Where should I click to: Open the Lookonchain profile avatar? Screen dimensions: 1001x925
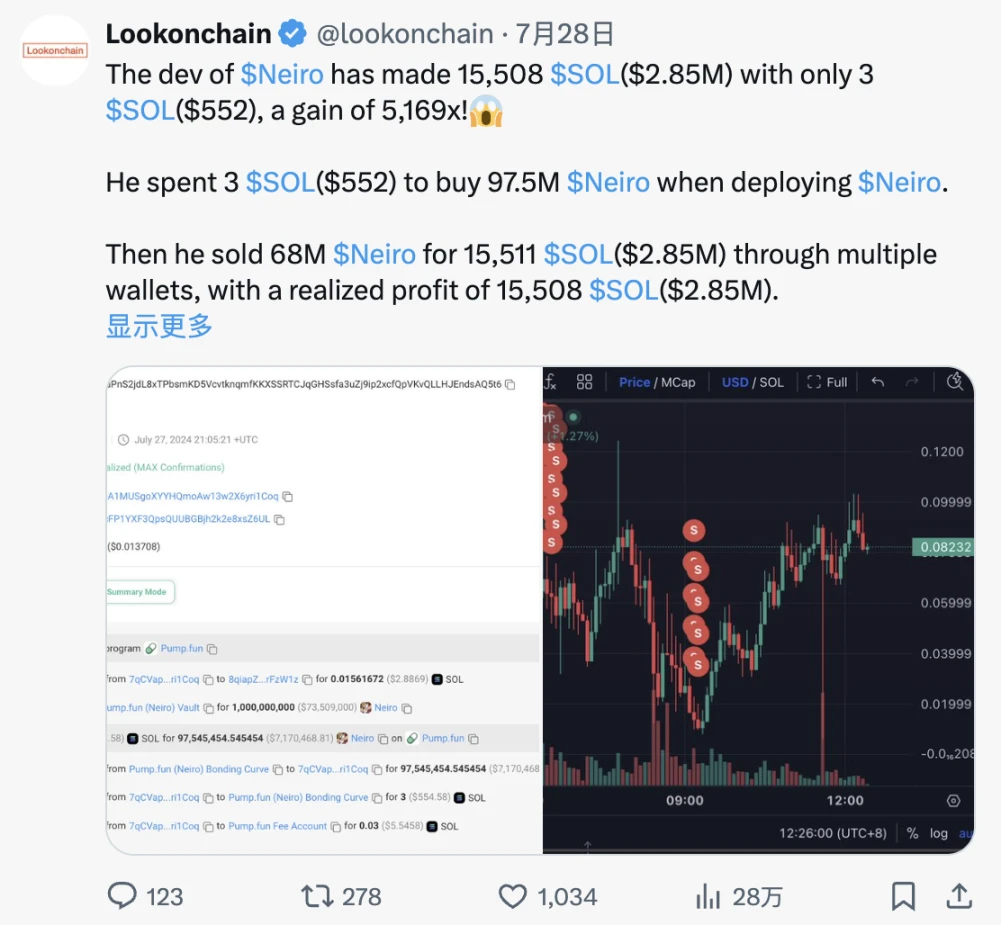(55, 50)
